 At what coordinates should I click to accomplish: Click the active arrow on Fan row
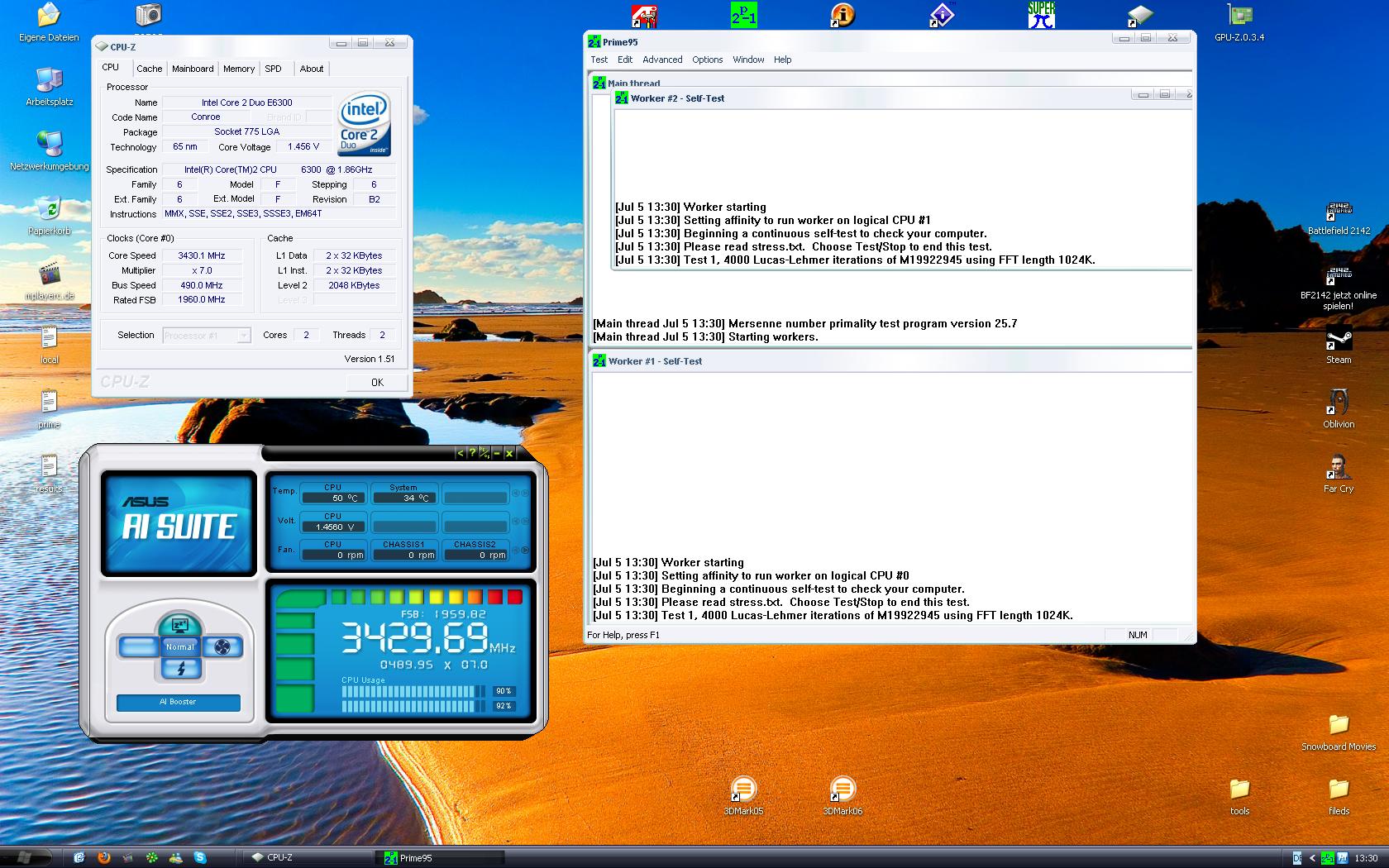click(x=526, y=550)
